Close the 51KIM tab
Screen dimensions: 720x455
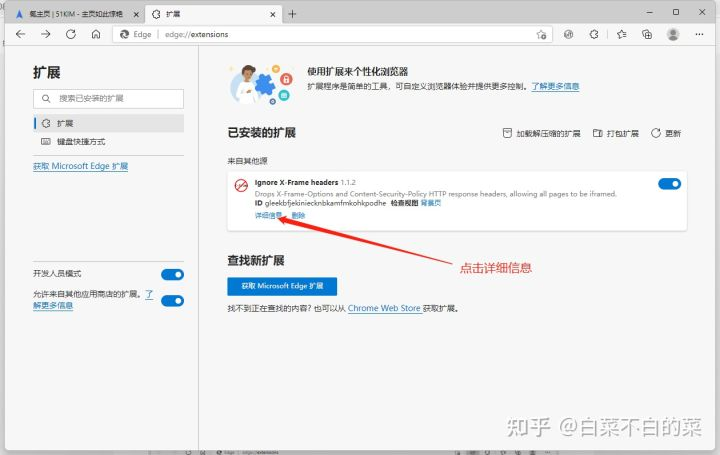tap(136, 14)
